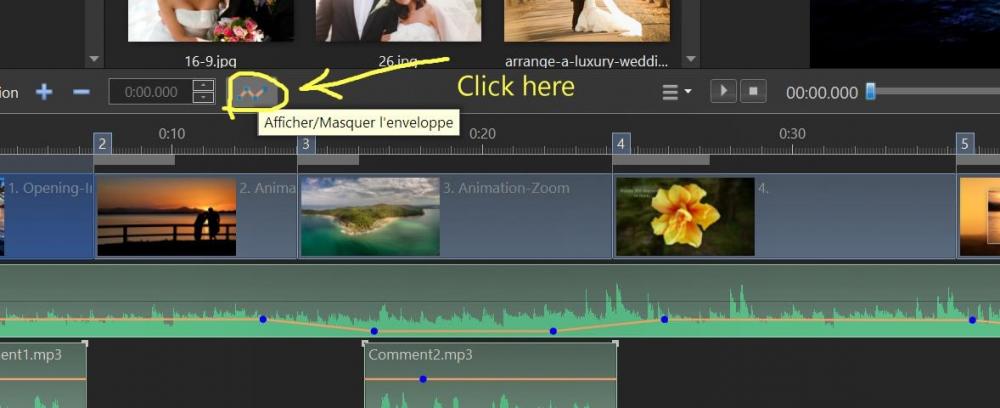This screenshot has width=1000, height=408.
Task: Click file list left side scroll-down arrow
Action: pos(94,59)
